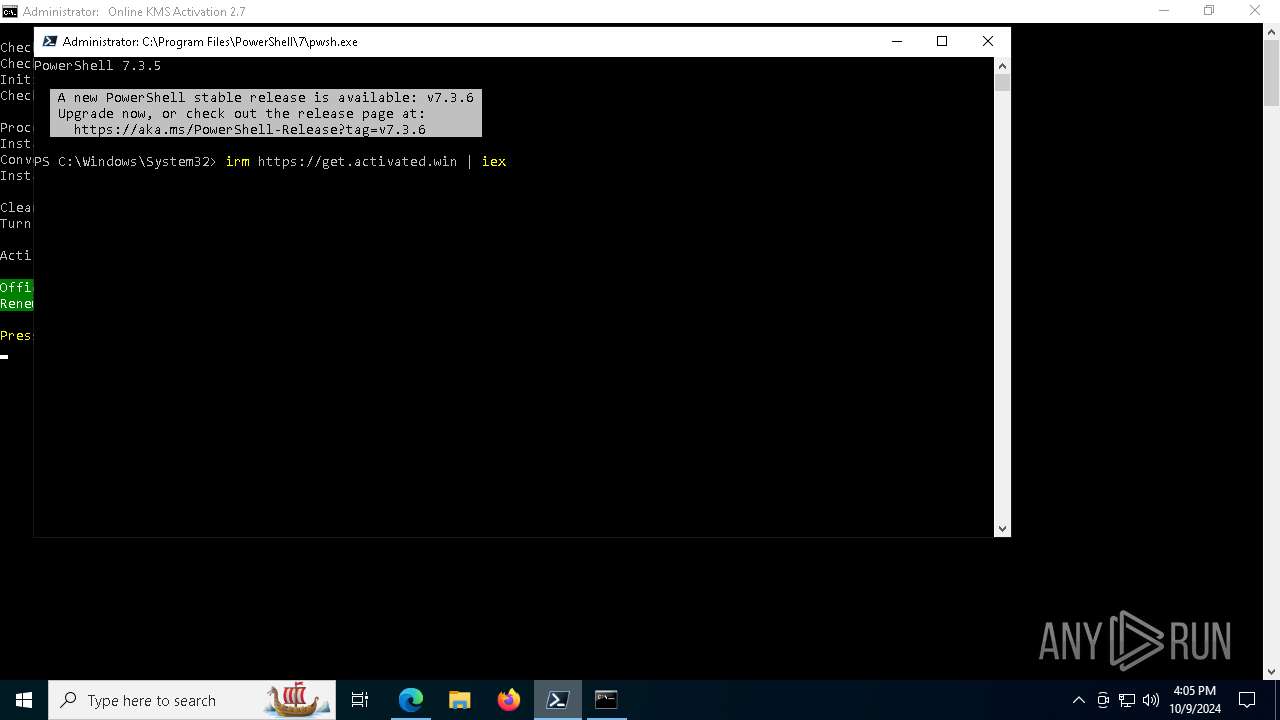The height and width of the screenshot is (720, 1280).
Task: Open the network status tray icon
Action: click(x=1127, y=700)
